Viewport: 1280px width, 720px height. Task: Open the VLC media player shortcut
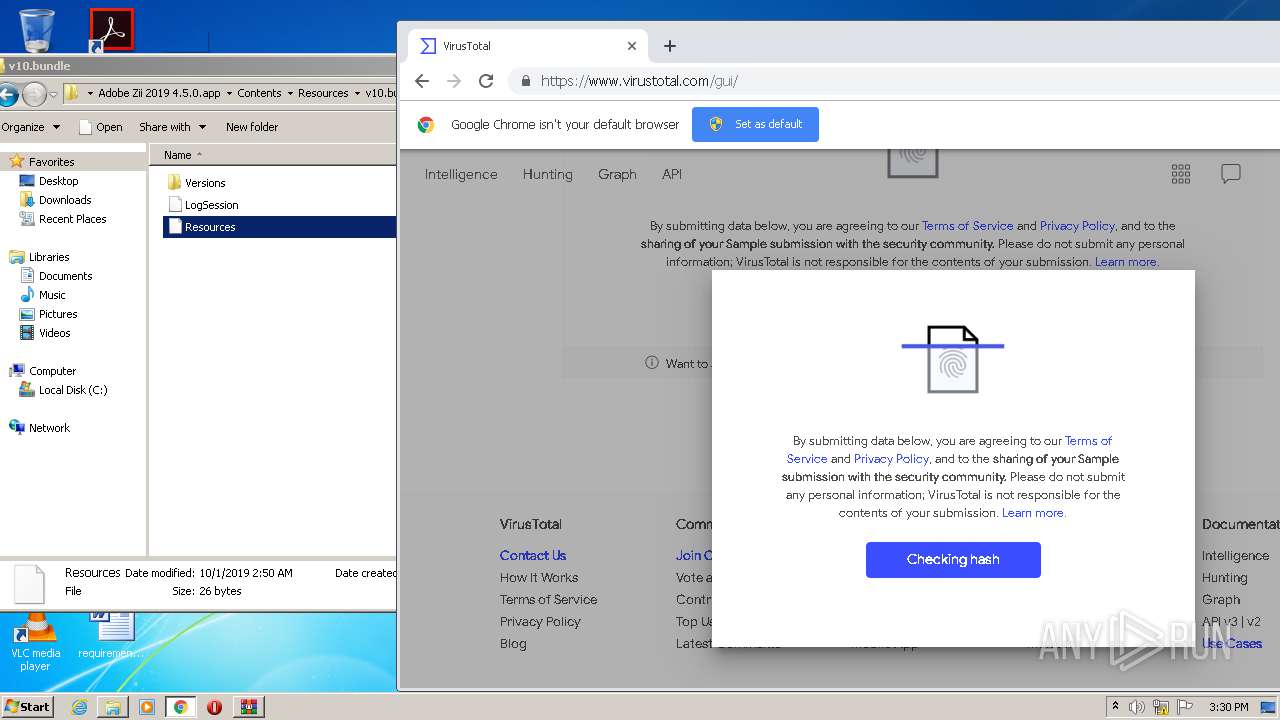[x=35, y=643]
